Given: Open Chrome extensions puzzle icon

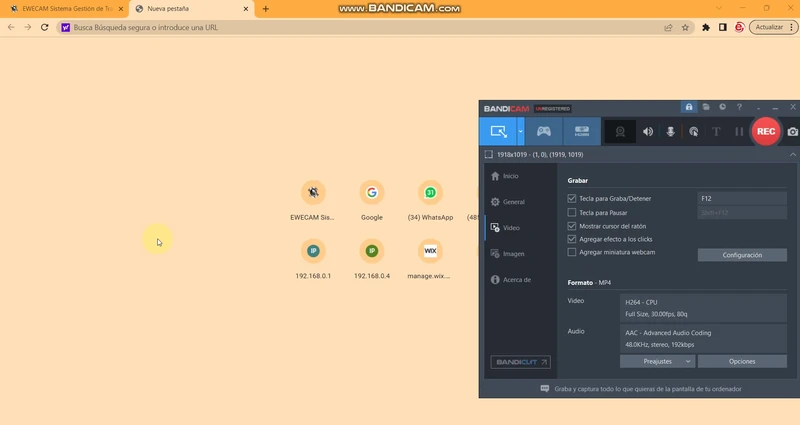Looking at the screenshot, I should coord(706,28).
